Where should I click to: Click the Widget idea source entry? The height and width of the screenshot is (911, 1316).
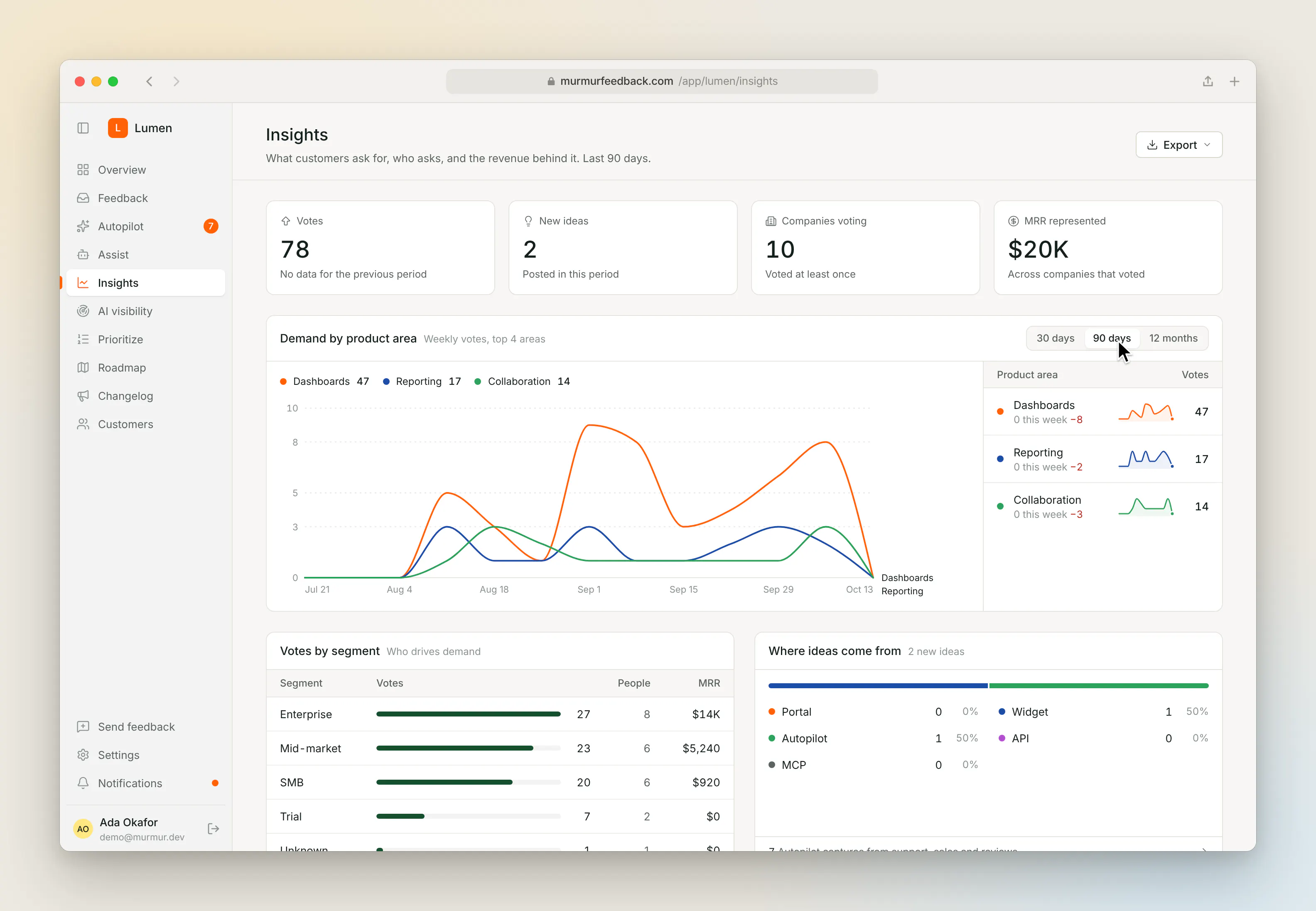[1103, 712]
